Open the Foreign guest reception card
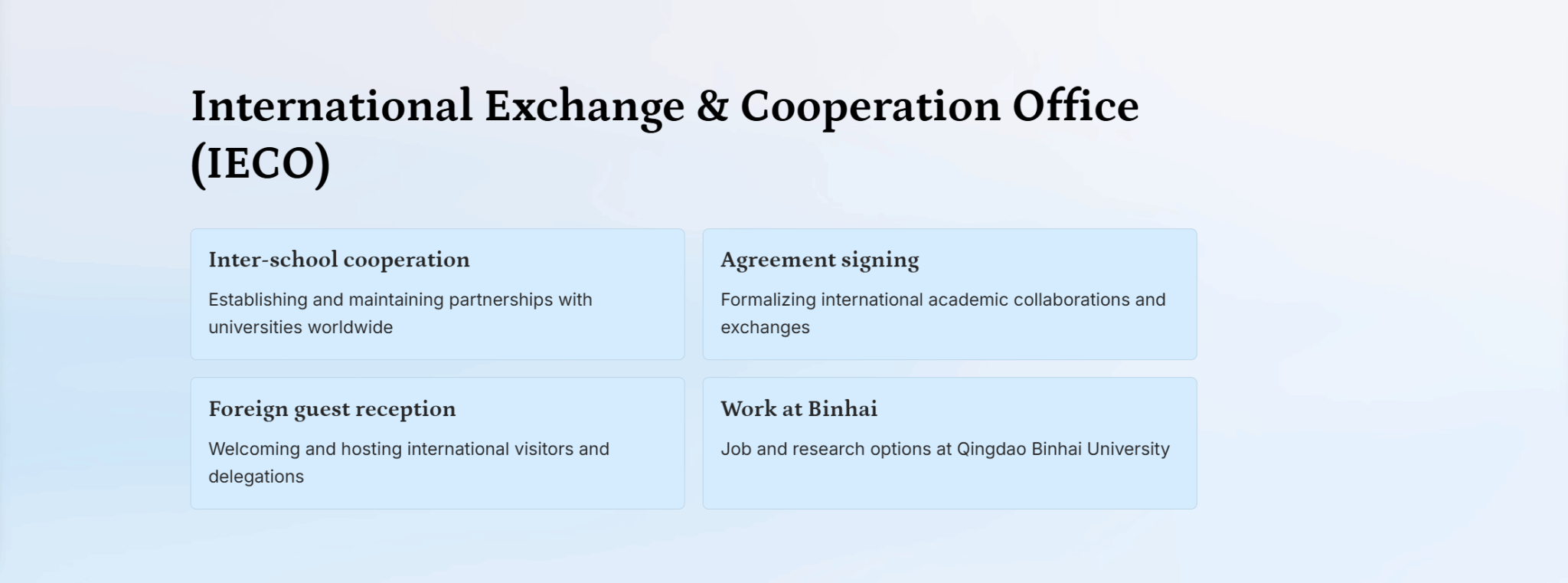Viewport: 1568px width, 583px height. [437, 443]
